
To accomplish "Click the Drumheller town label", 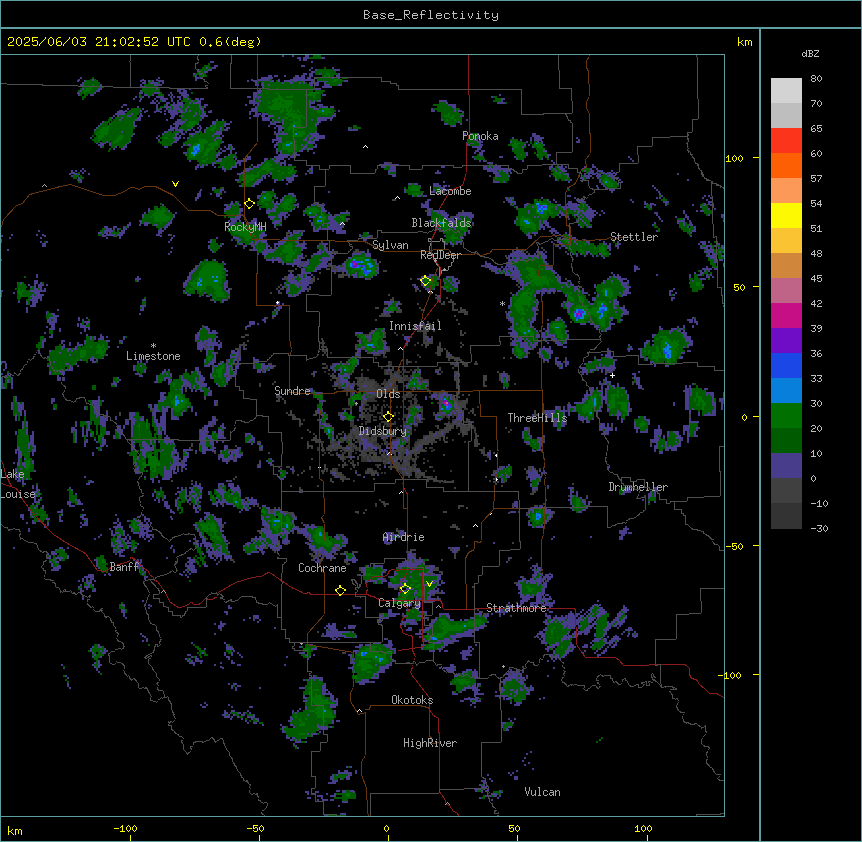I will click(x=638, y=487).
